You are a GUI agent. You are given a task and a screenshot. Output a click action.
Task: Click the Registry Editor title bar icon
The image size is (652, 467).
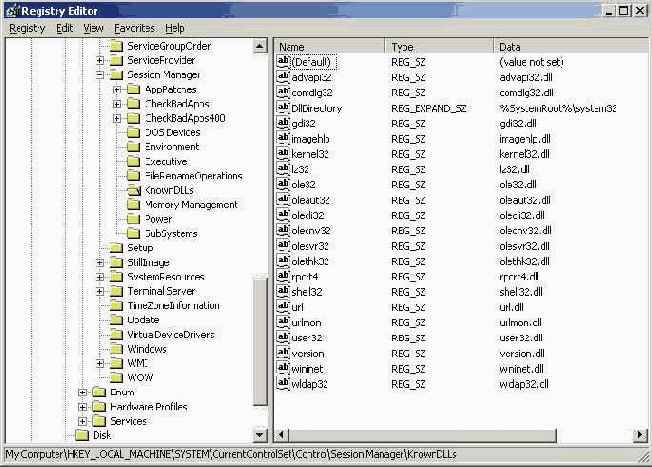click(x=13, y=11)
